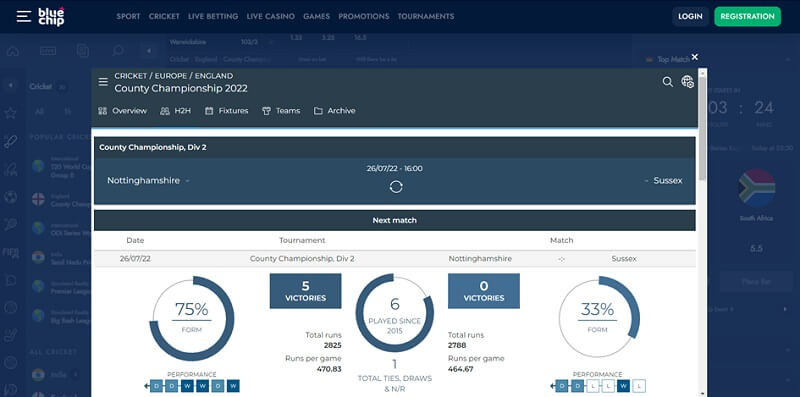
Task: Click Runs per game 470.83 value
Action: coord(329,369)
